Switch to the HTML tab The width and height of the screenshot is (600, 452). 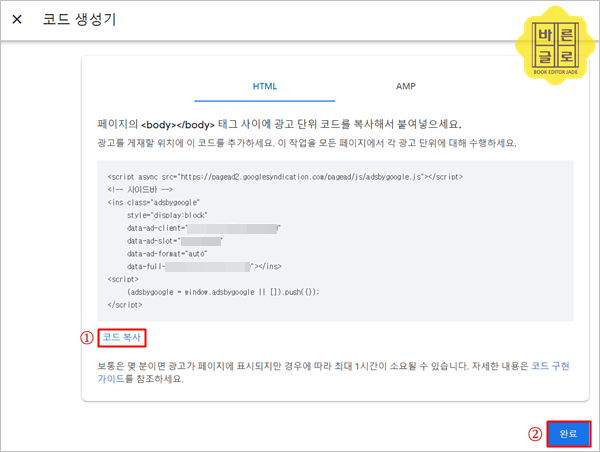pyautogui.click(x=265, y=86)
